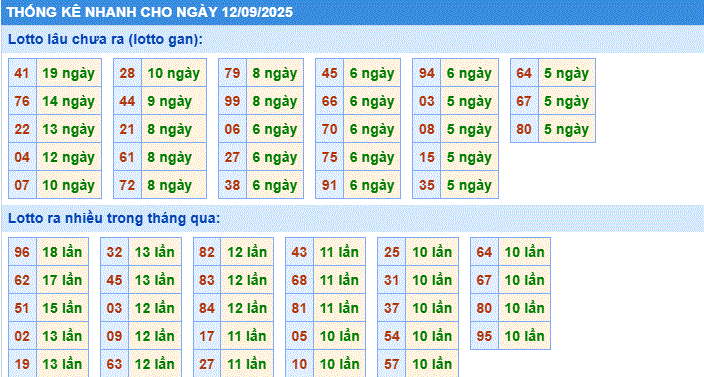Select the '12 ngày' cell
Viewport: 704px width, 377px height.
coord(69,157)
